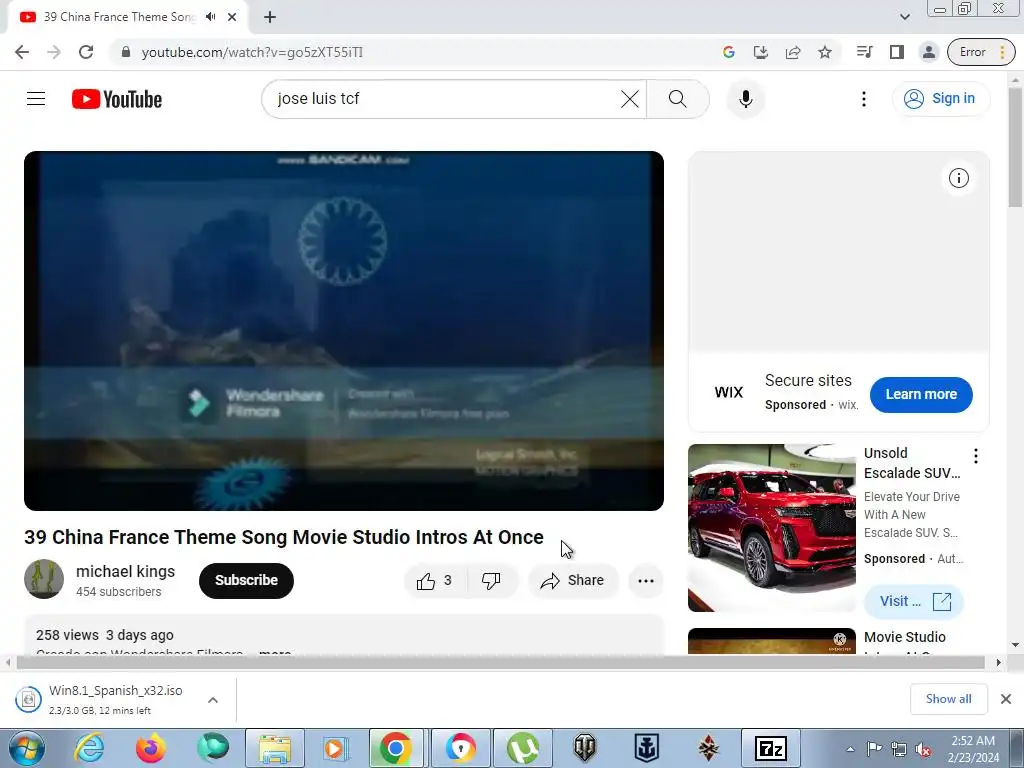Dislike the video with thumbs down
This screenshot has width=1024, height=768.
pos(491,581)
